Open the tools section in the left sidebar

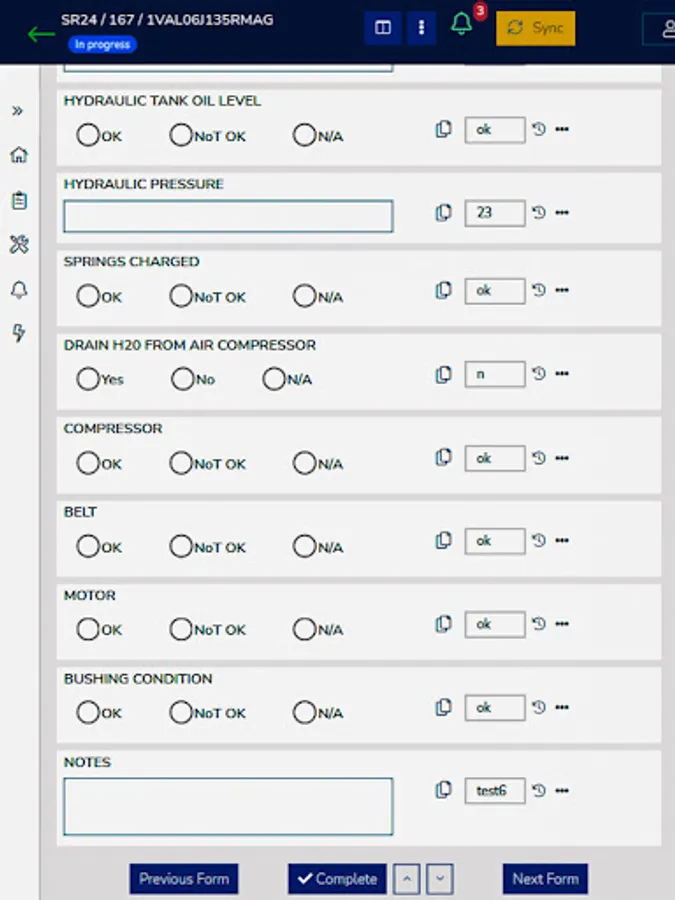18,244
